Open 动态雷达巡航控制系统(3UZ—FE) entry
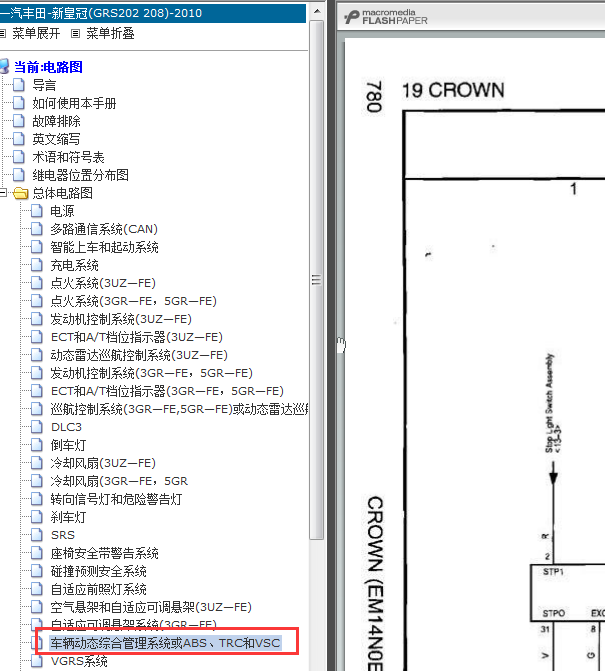Viewport: 605px width, 671px height. (139, 355)
